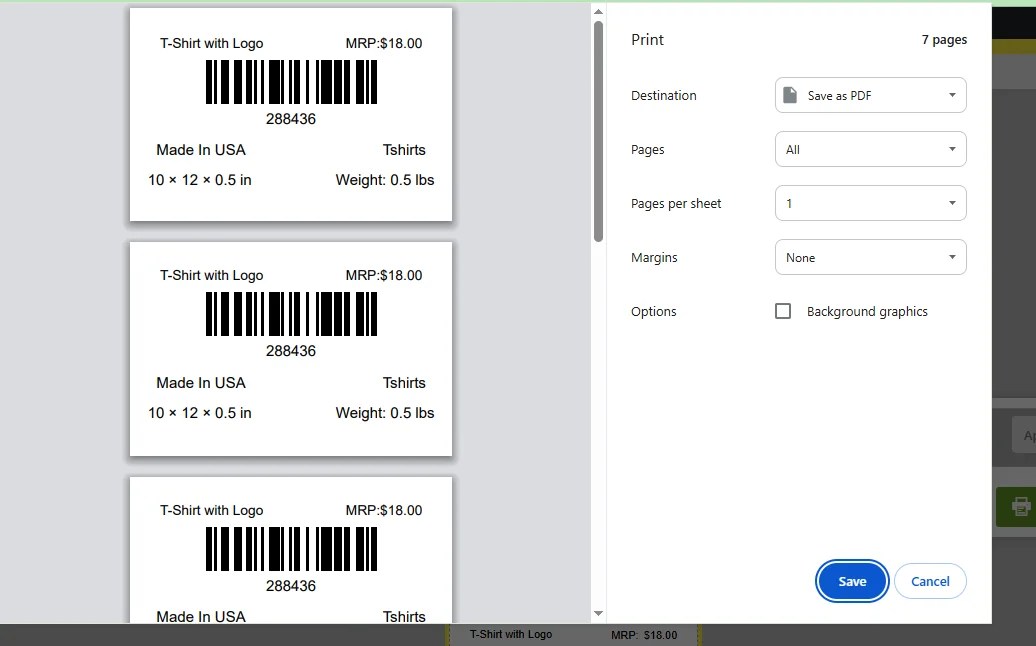The image size is (1036, 646).
Task: Select the third label preview page
Action: 291,550
